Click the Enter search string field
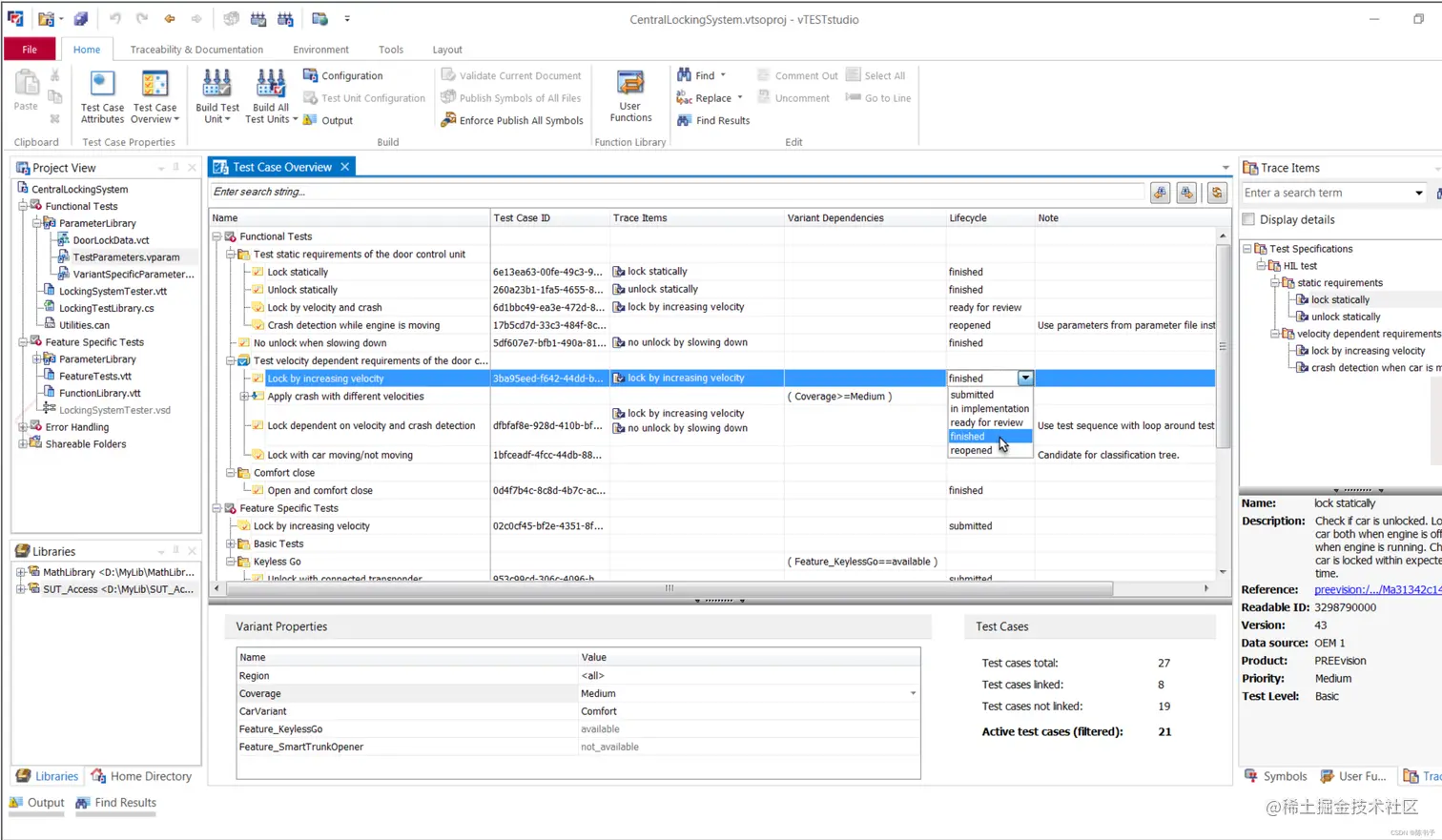The image size is (1442, 840). [x=677, y=192]
